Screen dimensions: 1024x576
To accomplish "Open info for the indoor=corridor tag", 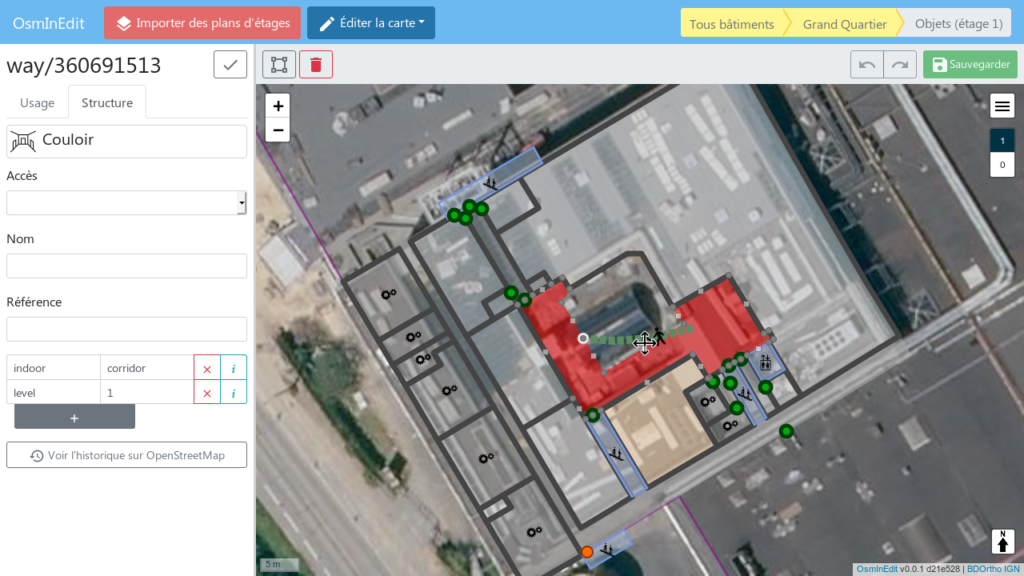I will pos(233,368).
